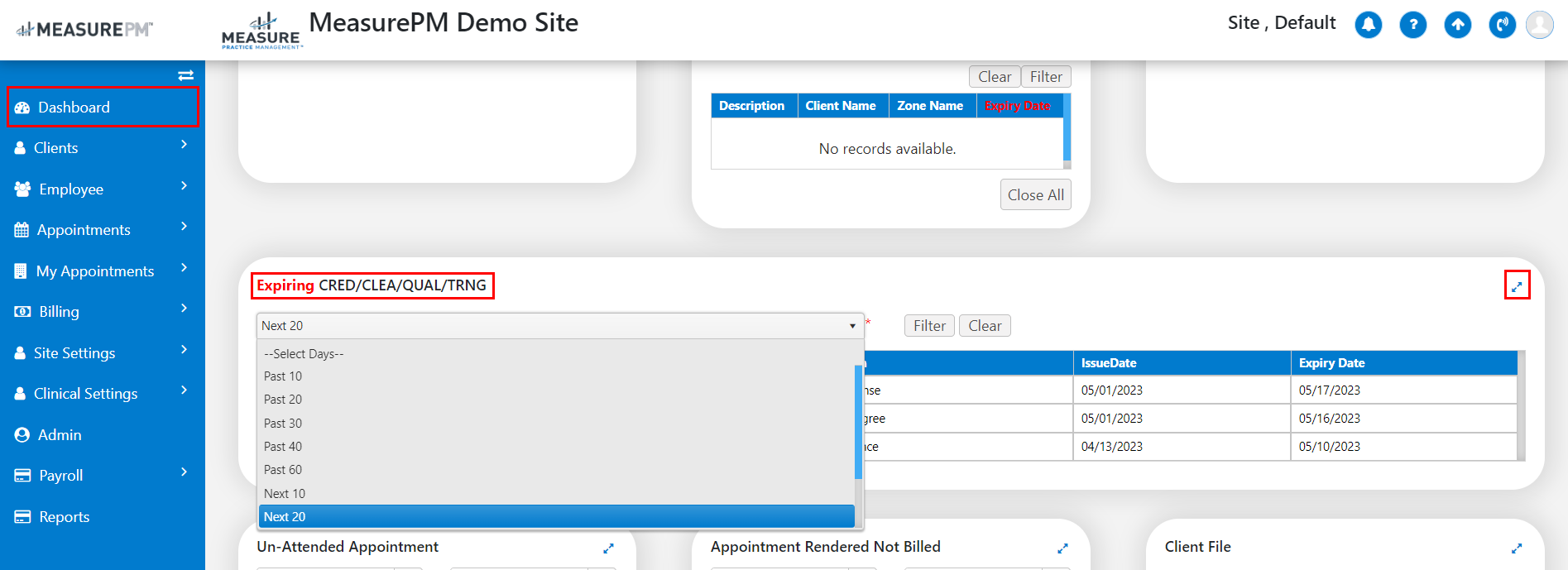The height and width of the screenshot is (570, 1568).
Task: Choose --Select Days-- placeholder option
Action: (556, 354)
